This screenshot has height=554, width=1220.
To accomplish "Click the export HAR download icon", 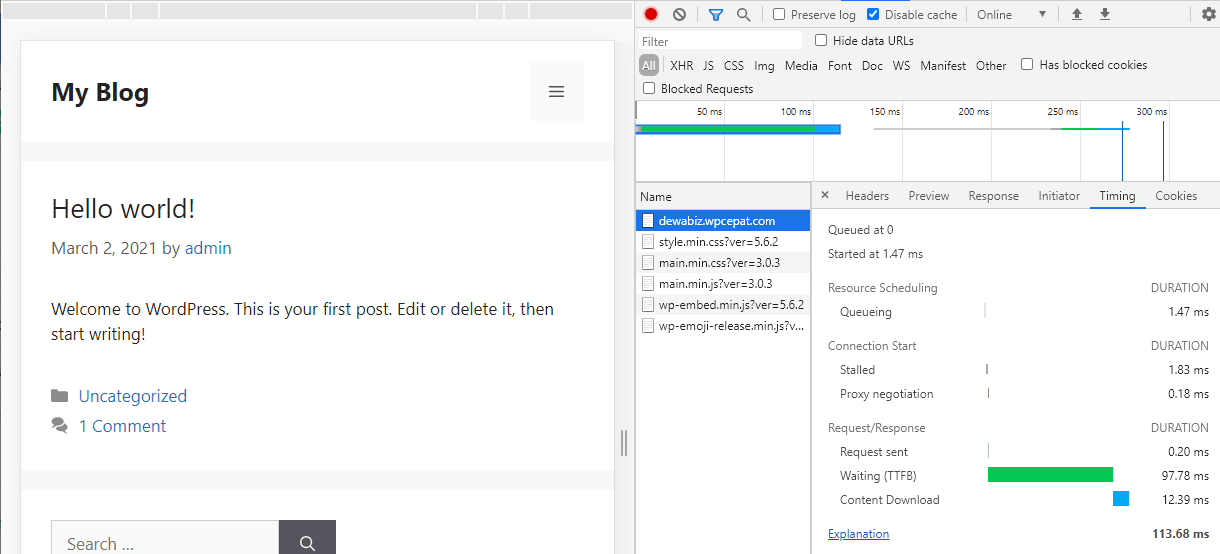I will (1105, 15).
